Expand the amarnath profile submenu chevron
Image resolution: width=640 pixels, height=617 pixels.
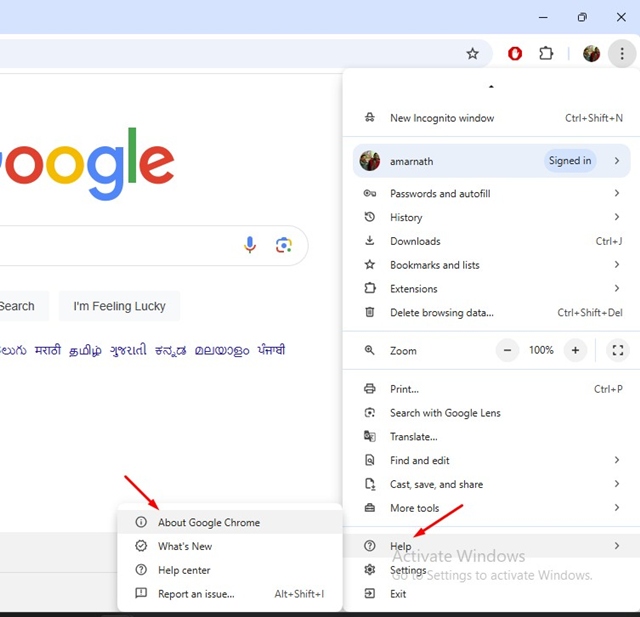[617, 161]
